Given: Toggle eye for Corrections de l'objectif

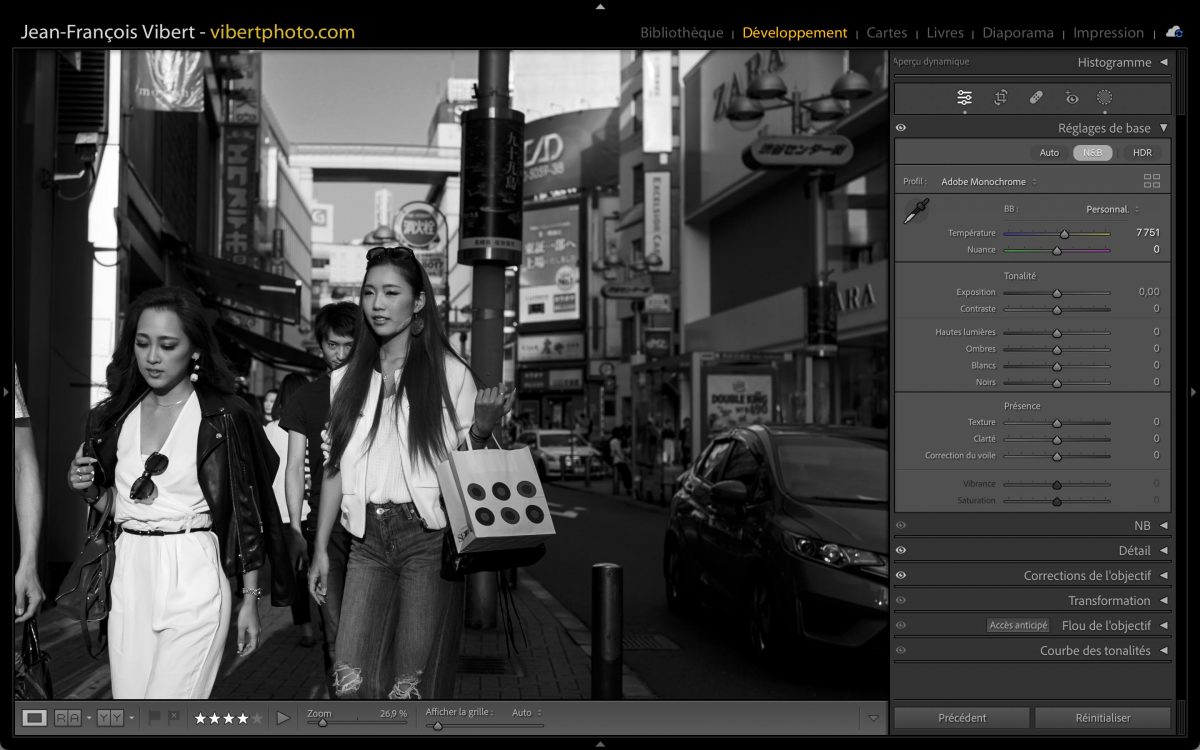Looking at the screenshot, I should (x=901, y=575).
